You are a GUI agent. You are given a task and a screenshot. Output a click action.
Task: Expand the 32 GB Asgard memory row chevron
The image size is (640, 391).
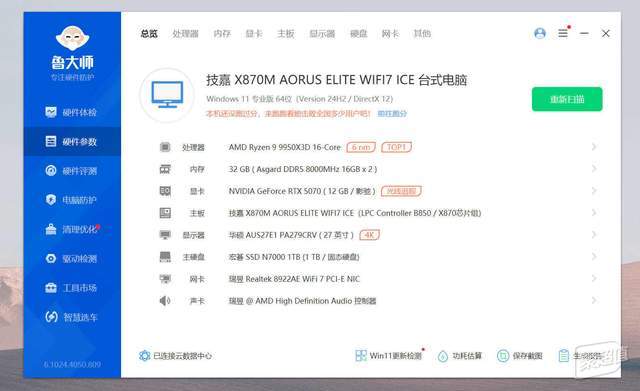pos(594,169)
